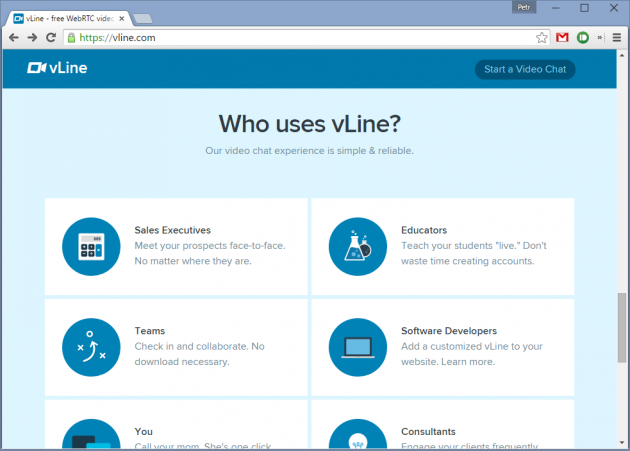The width and height of the screenshot is (630, 451).
Task: Reload the current page
Action: pyautogui.click(x=52, y=37)
